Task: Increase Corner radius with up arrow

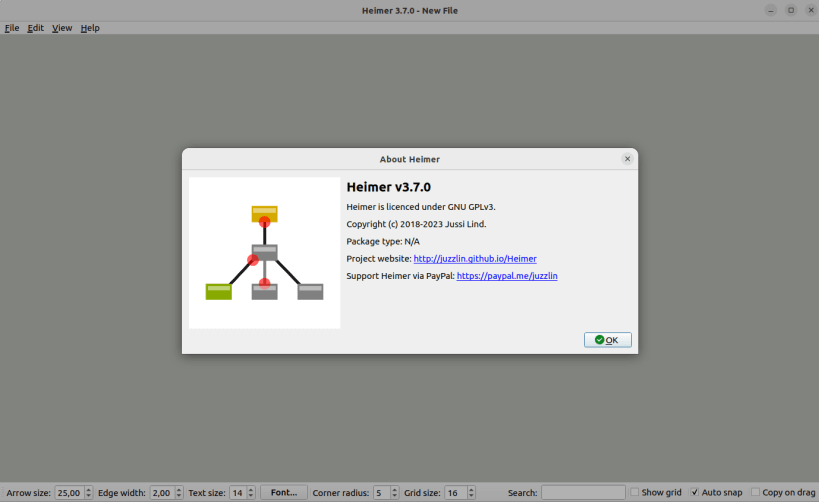Action: (395, 489)
